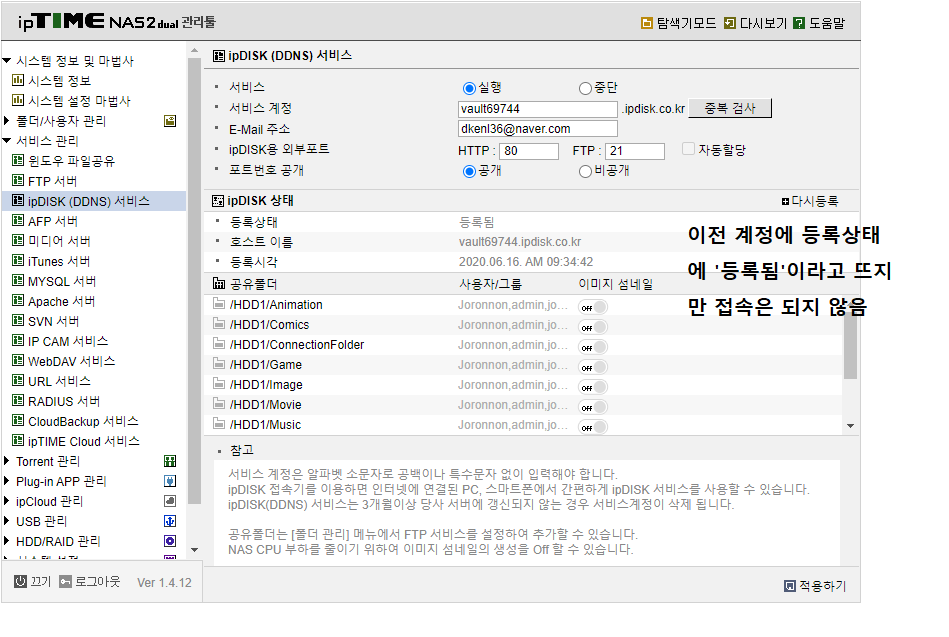Viewport: 949px width, 637px height.
Task: Expand Torrent 관리 section arrow
Action: [x=7, y=461]
